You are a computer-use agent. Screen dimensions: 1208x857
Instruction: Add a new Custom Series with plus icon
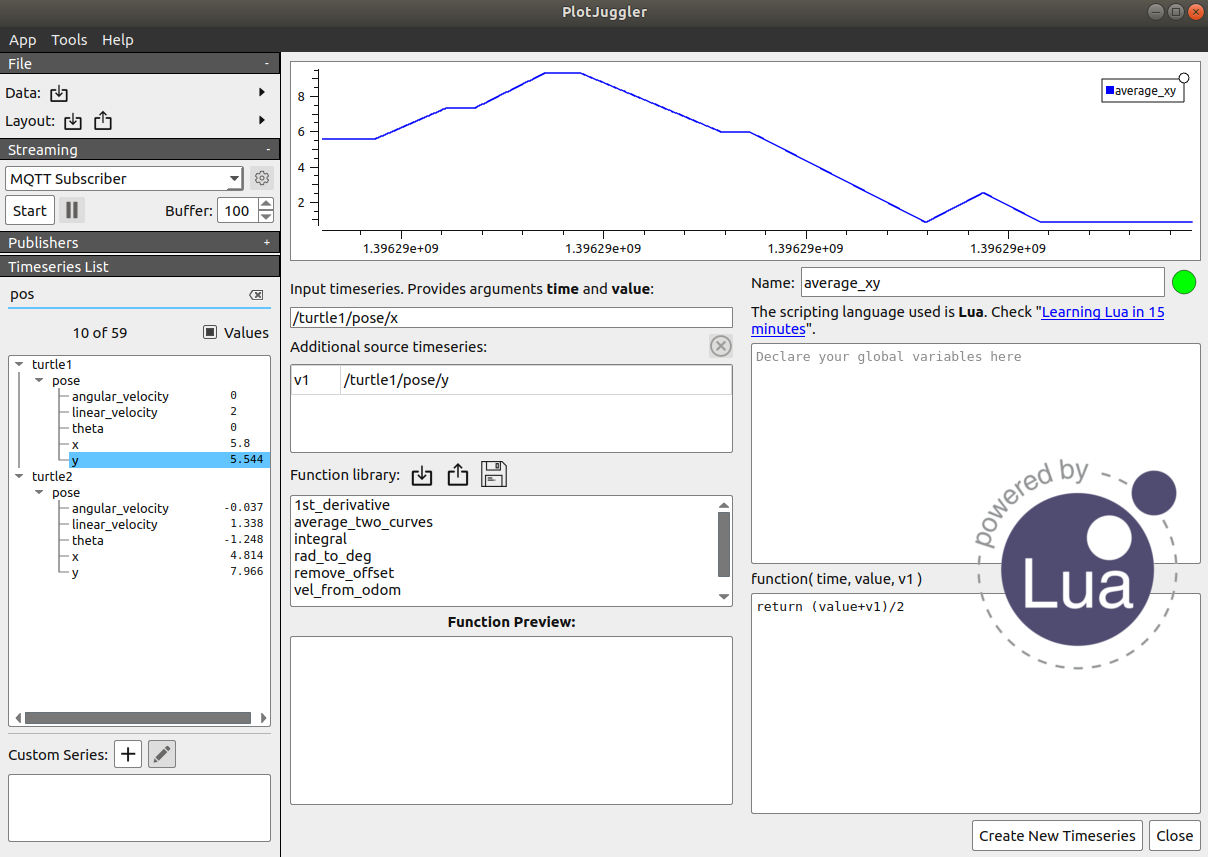tap(127, 754)
